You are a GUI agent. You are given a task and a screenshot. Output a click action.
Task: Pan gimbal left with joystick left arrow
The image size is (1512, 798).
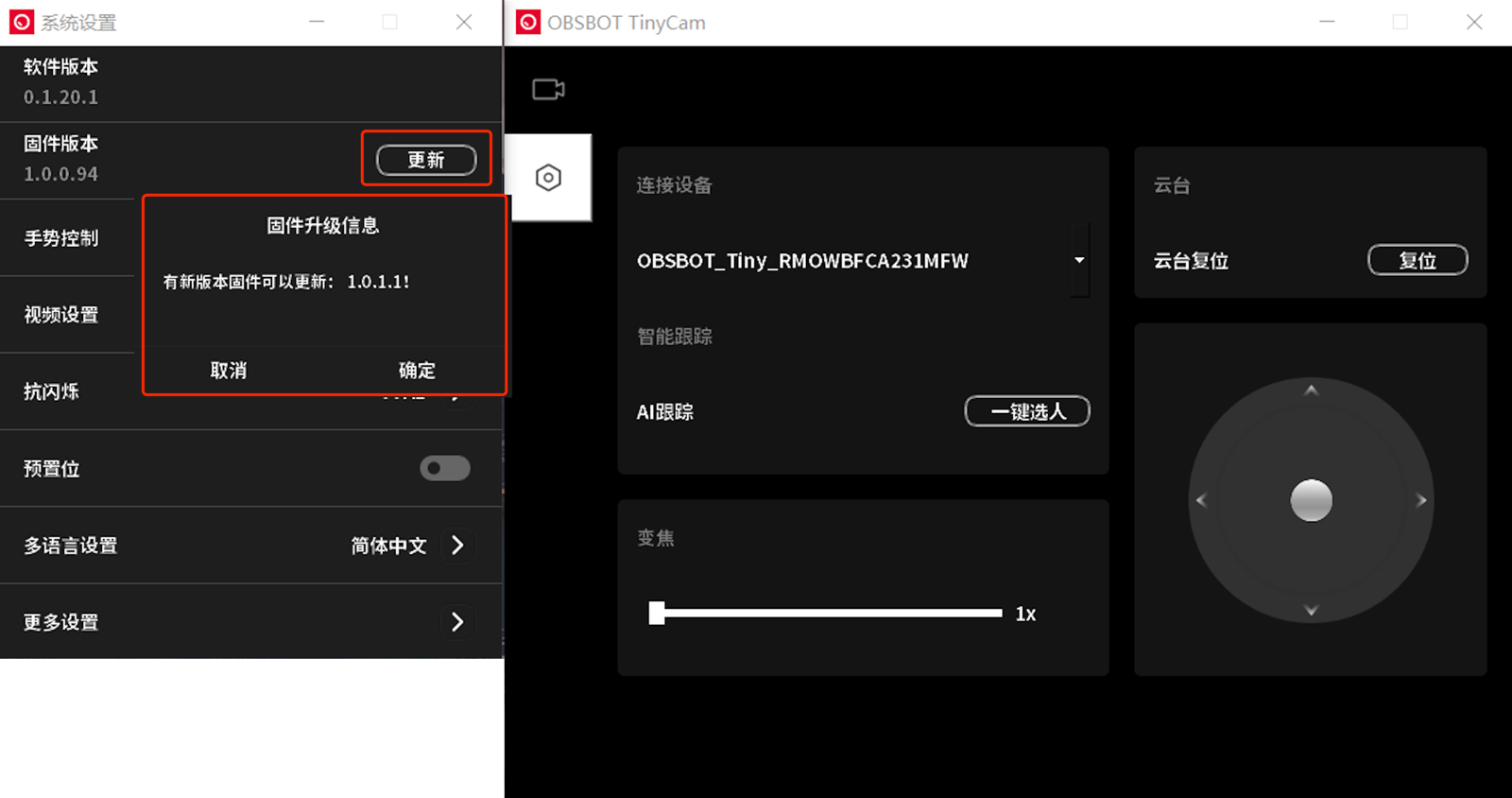pyautogui.click(x=1201, y=500)
